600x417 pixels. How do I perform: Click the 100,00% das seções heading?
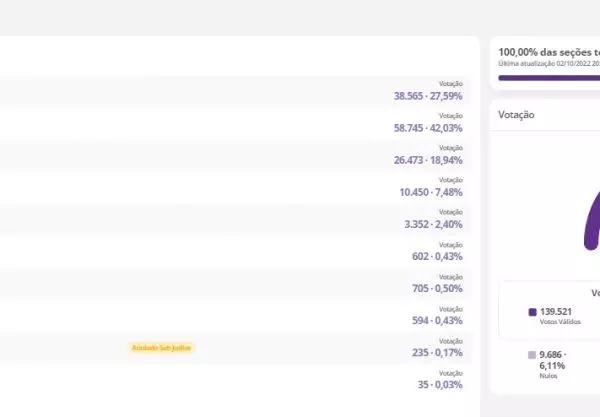pyautogui.click(x=548, y=50)
